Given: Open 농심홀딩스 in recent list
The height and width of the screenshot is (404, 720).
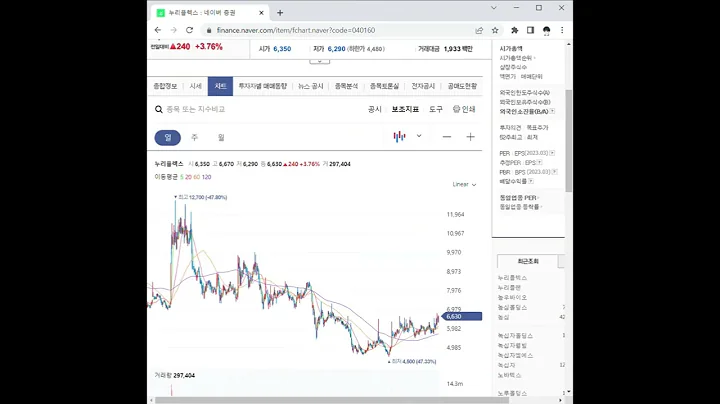Looking at the screenshot, I should [512, 308].
